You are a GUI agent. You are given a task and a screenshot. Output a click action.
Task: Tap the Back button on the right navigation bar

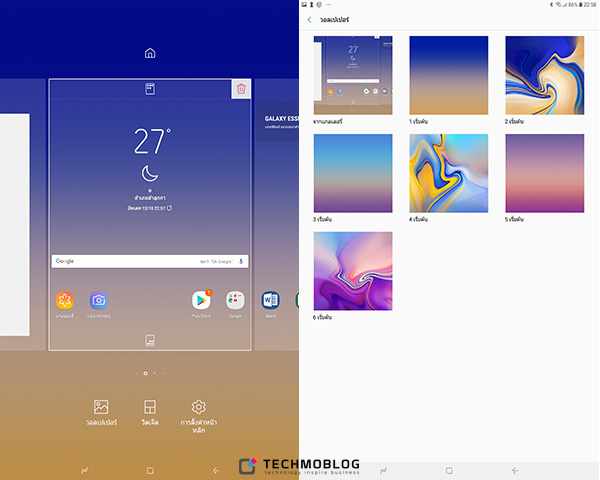[x=515, y=470]
